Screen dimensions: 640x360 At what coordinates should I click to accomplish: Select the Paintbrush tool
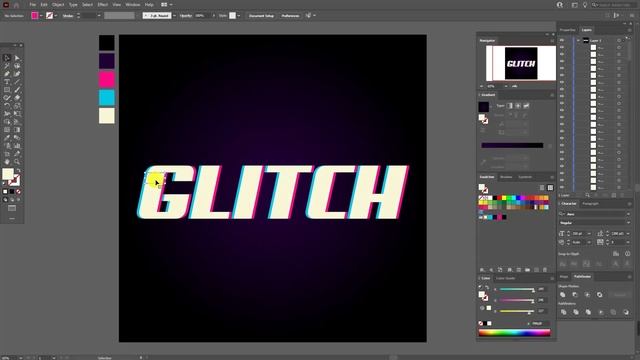coord(17,90)
